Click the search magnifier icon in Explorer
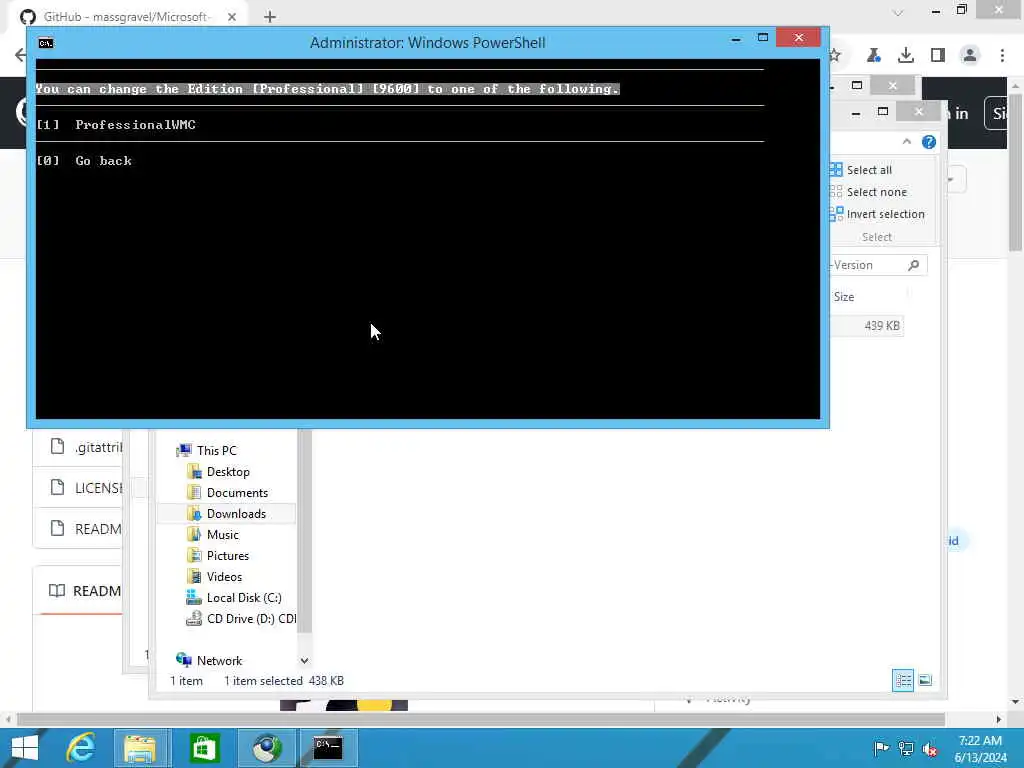 point(914,265)
